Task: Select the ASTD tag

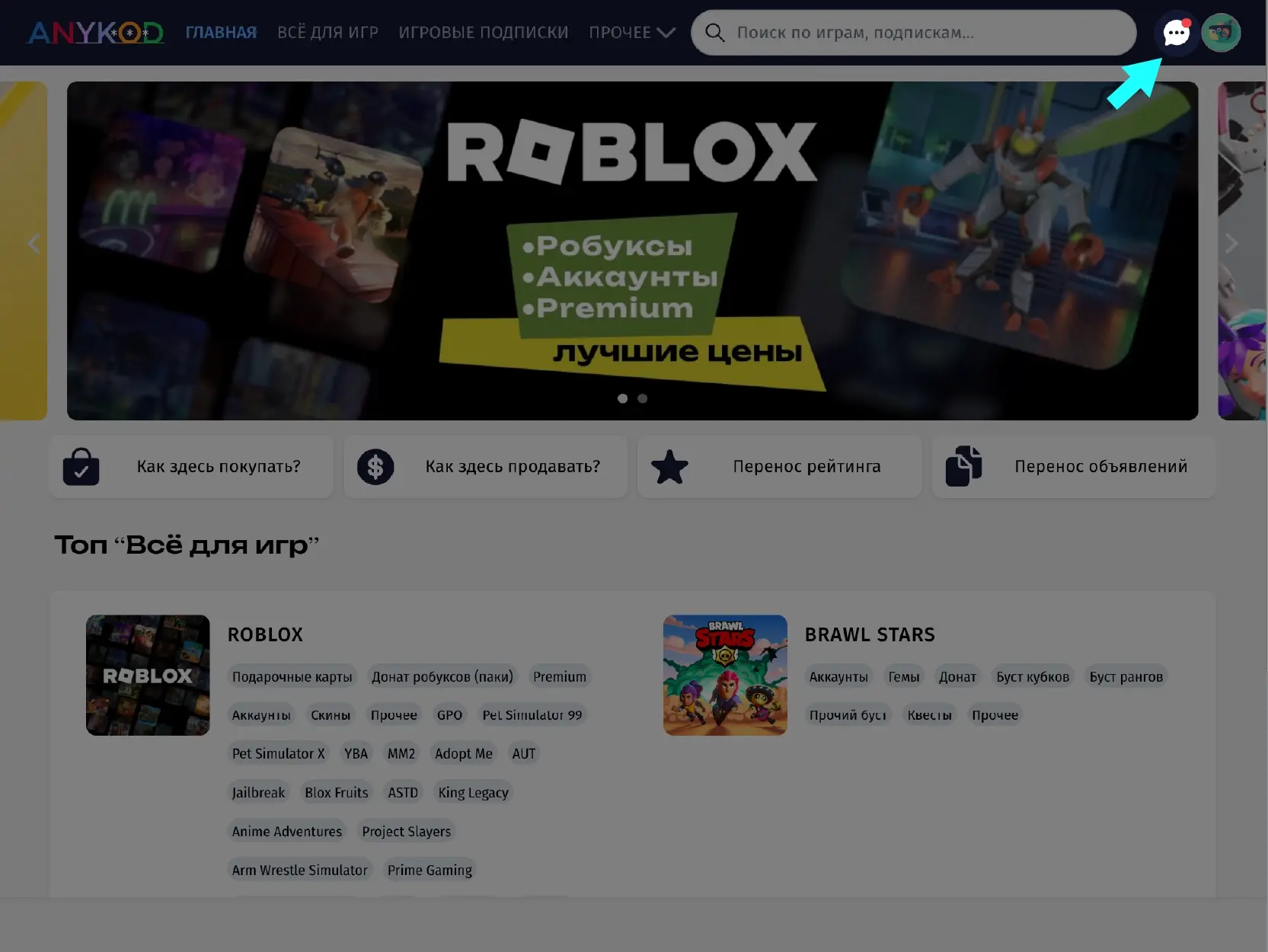Action: pos(403,792)
